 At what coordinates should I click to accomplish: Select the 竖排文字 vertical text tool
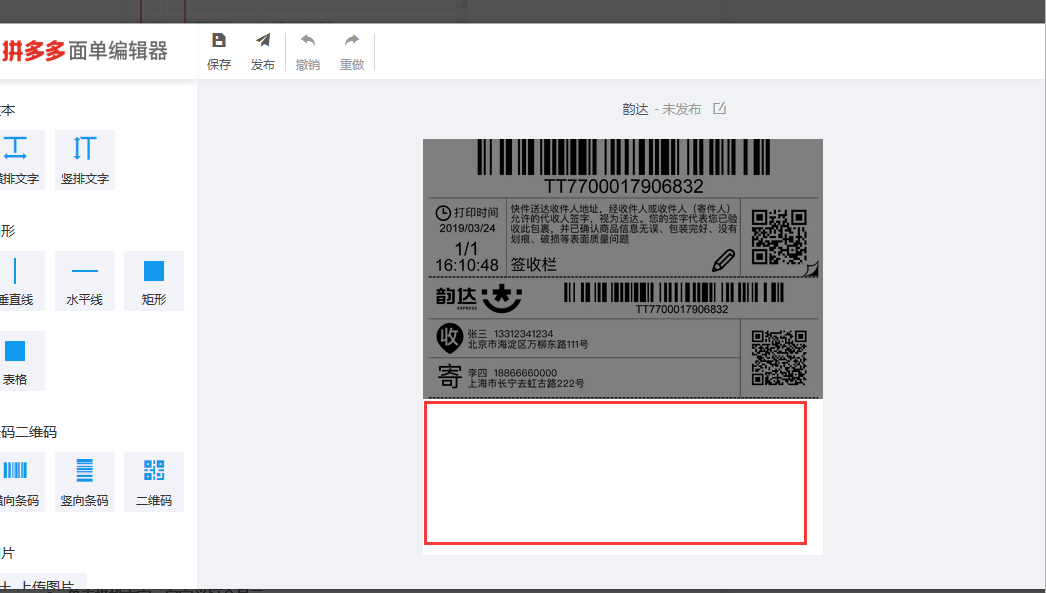pos(85,159)
